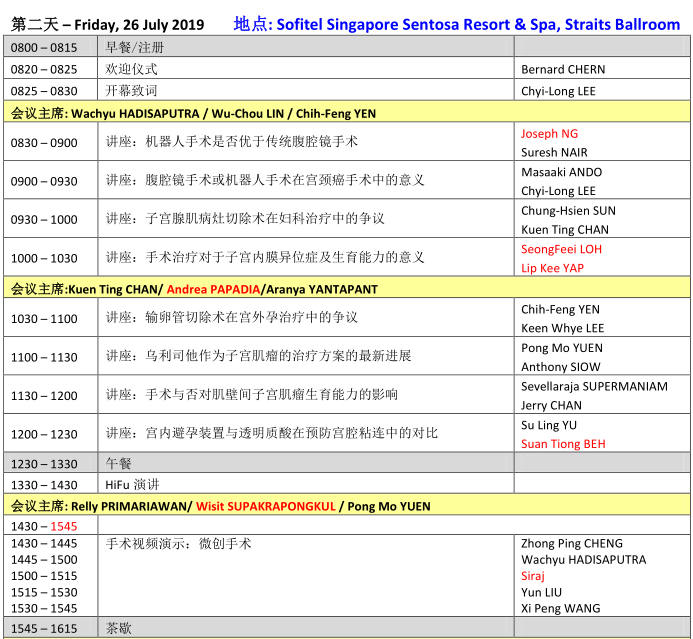Click red speaker name 'Suan Tiong BEH'
The width and height of the screenshot is (693, 639).
(x=563, y=444)
